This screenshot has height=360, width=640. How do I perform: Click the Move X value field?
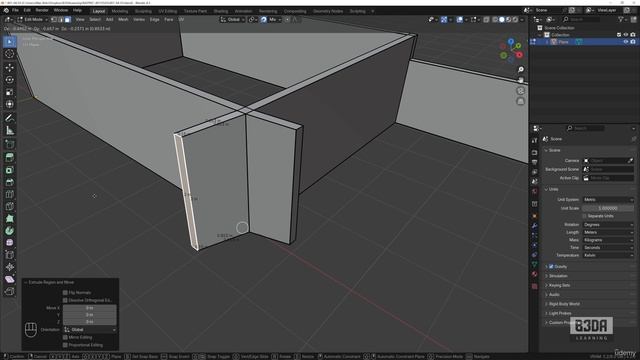(89, 308)
